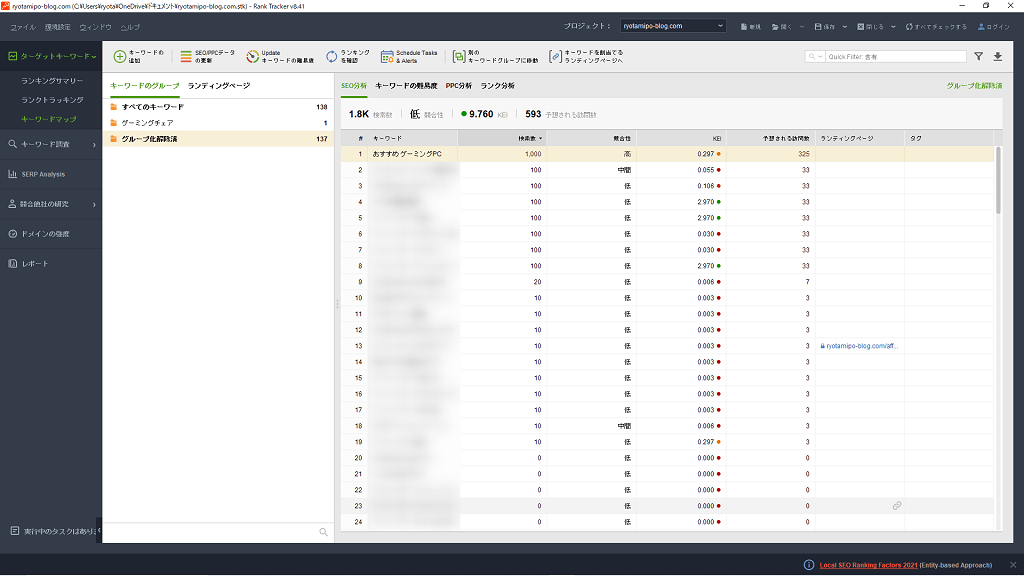Open the Local SEO Ranking Factors 2021 link
This screenshot has height=576, width=1024.
868,565
